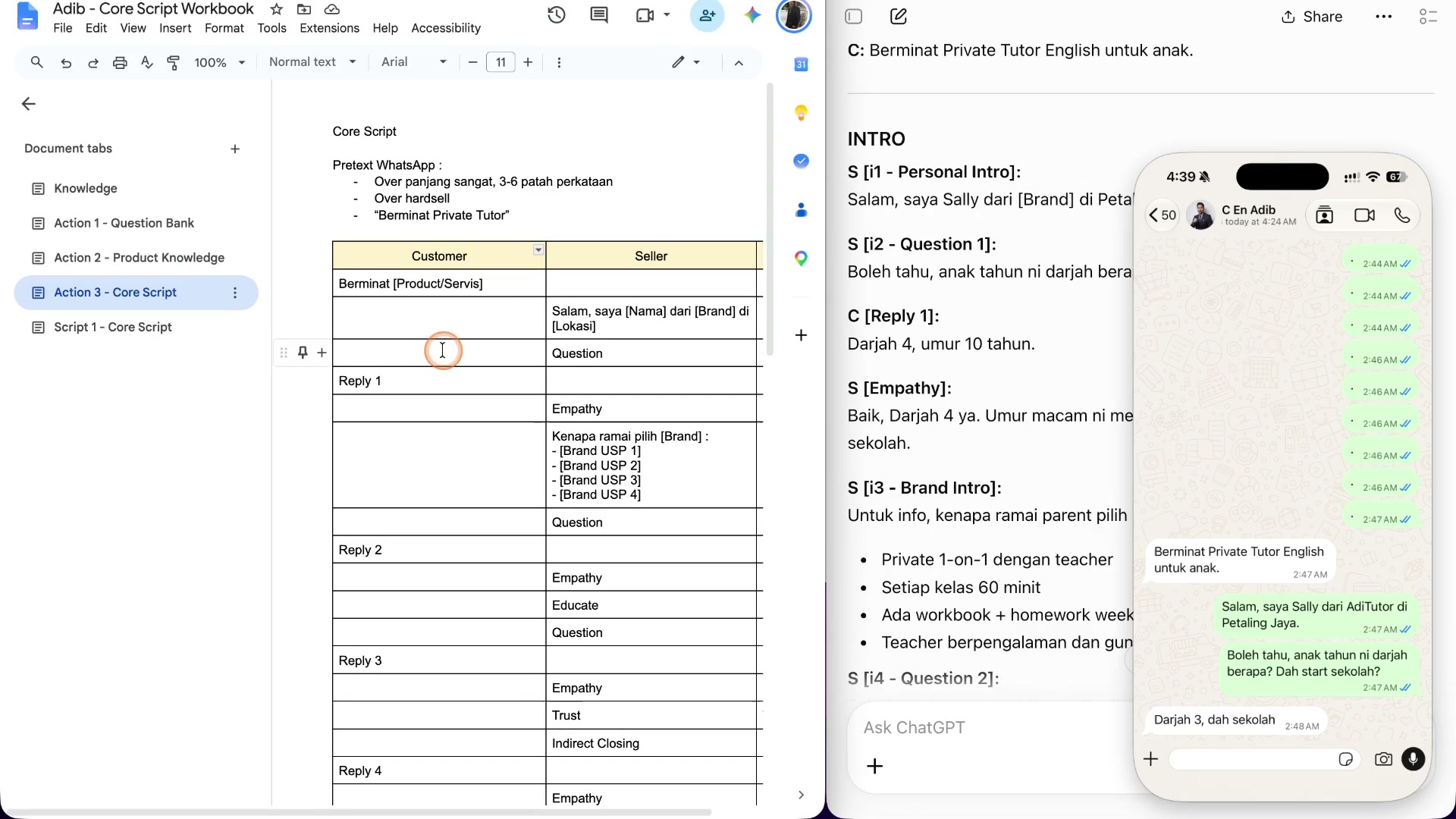The image size is (1456, 819).
Task: Open comments panel icon in Docs
Action: [599, 15]
